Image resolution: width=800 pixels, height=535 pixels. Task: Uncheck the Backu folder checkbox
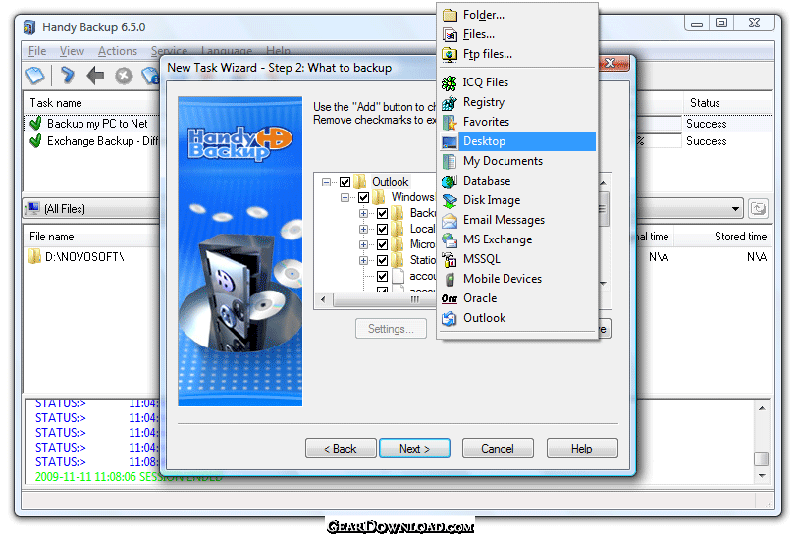[x=383, y=214]
